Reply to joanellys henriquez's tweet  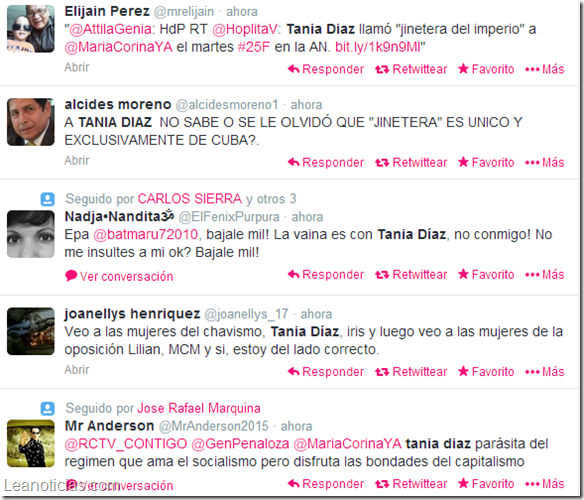tap(326, 372)
